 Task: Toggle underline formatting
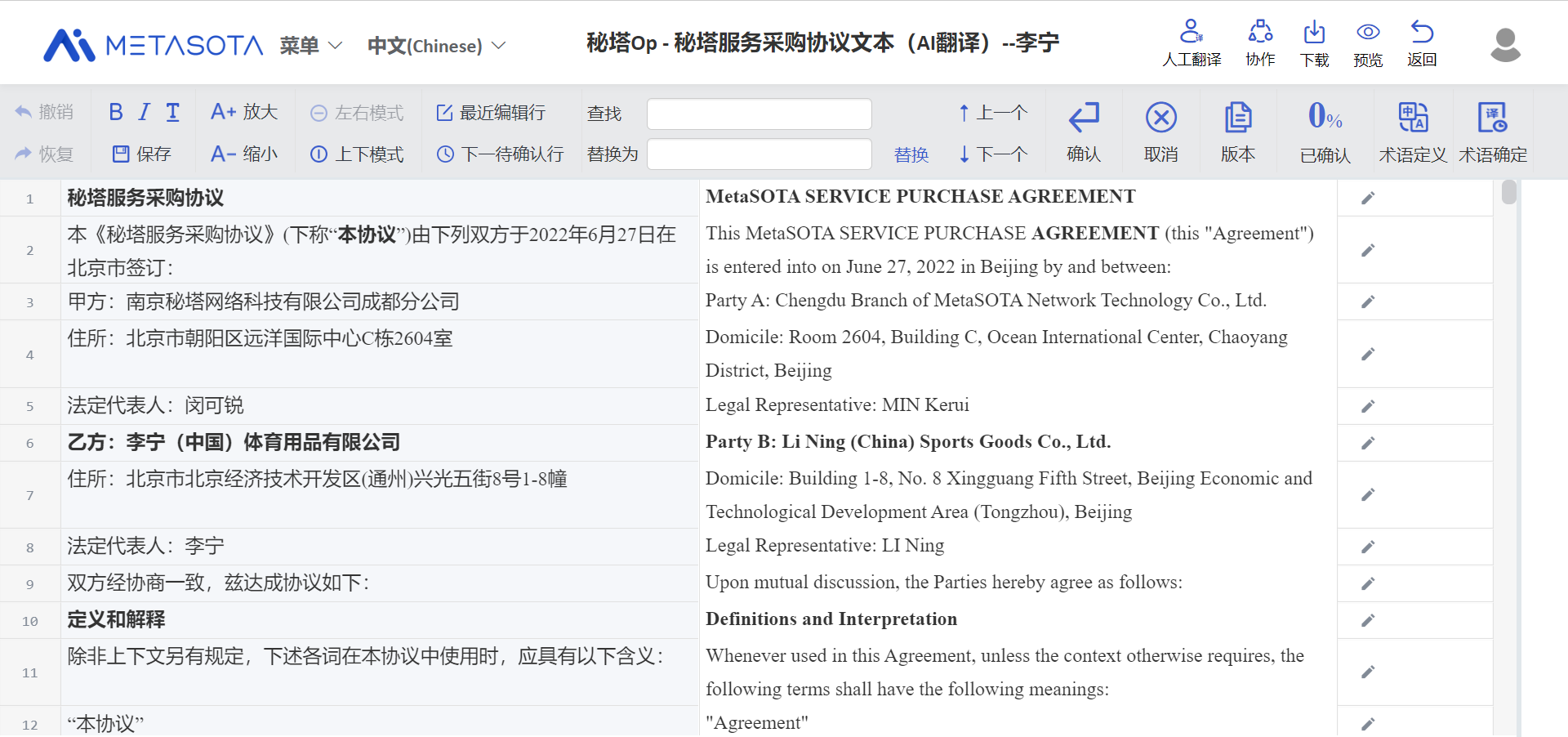point(173,112)
